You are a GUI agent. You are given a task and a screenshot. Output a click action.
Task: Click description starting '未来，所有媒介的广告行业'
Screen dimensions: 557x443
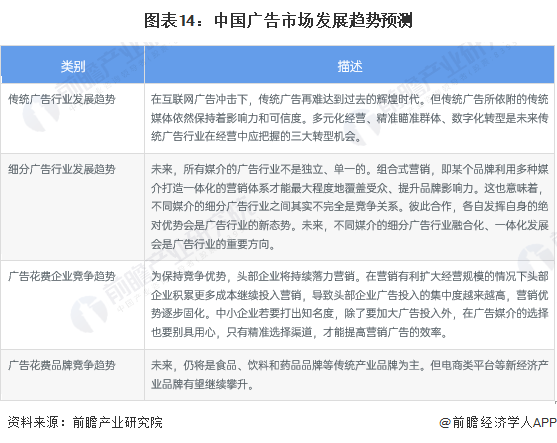tap(350, 206)
